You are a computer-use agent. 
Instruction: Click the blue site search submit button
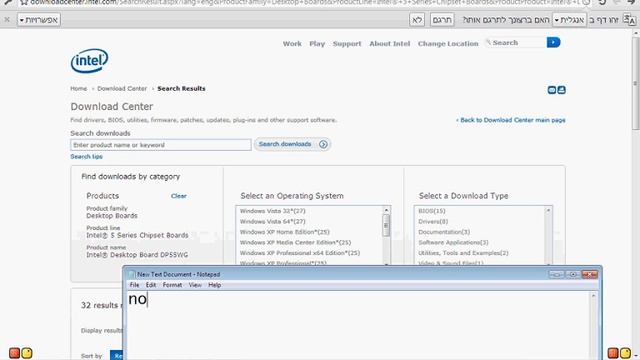click(553, 42)
